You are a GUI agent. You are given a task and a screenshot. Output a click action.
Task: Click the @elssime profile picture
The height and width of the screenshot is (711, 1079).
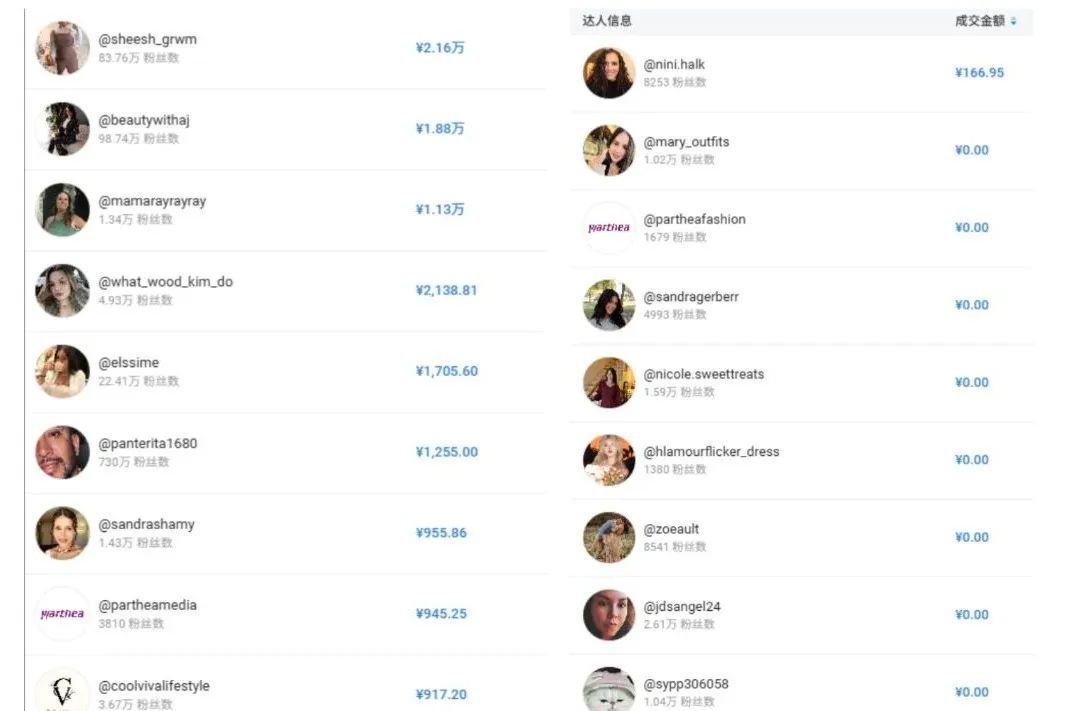pyautogui.click(x=63, y=371)
